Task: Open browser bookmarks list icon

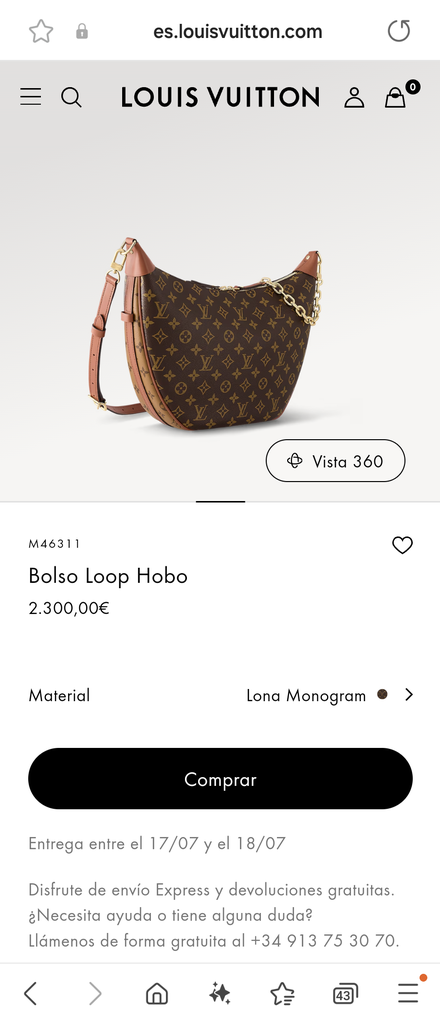Action: point(282,994)
